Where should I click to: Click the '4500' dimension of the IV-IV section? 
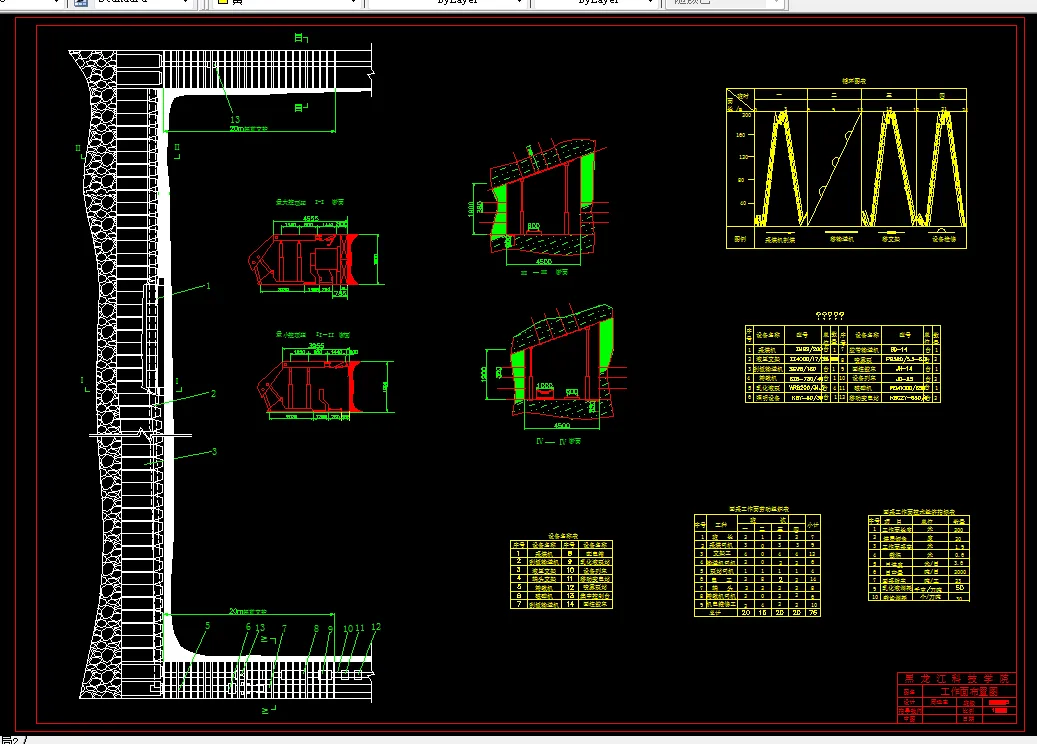coord(561,425)
